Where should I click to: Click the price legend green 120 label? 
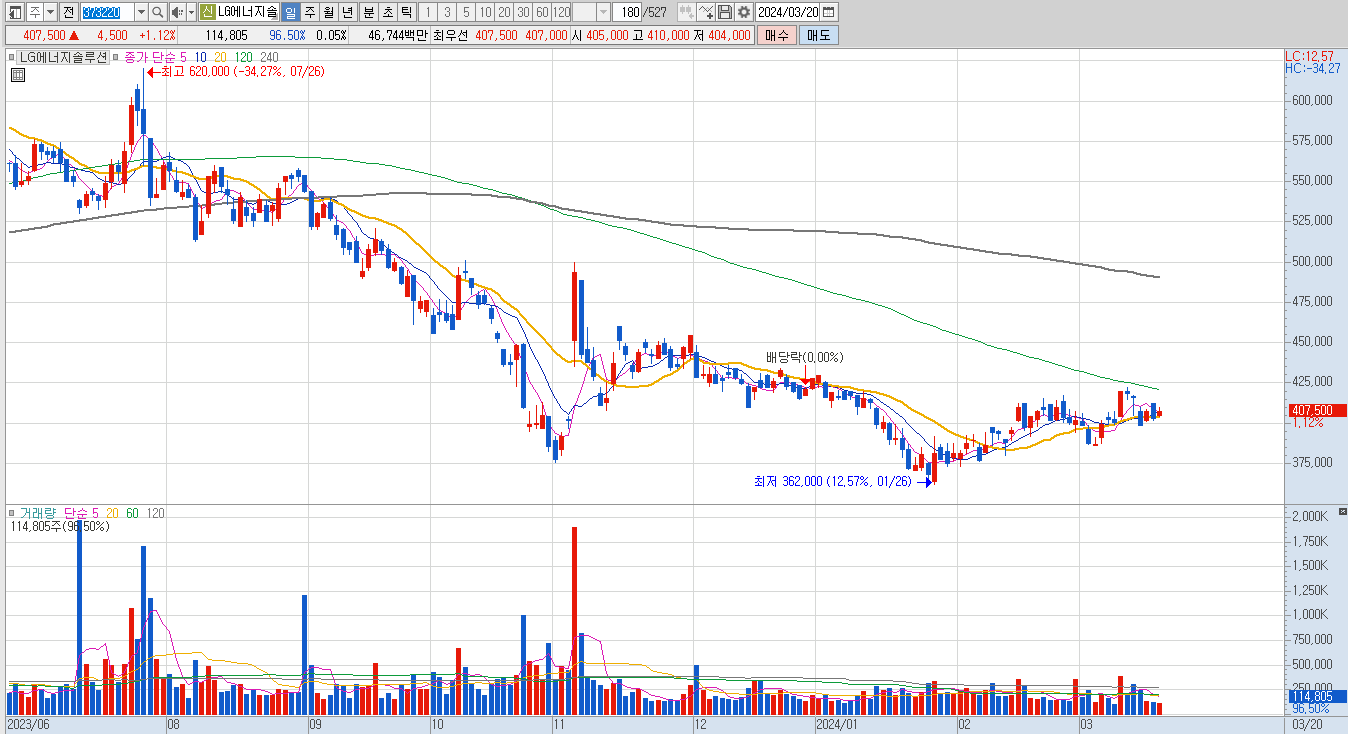(x=245, y=57)
